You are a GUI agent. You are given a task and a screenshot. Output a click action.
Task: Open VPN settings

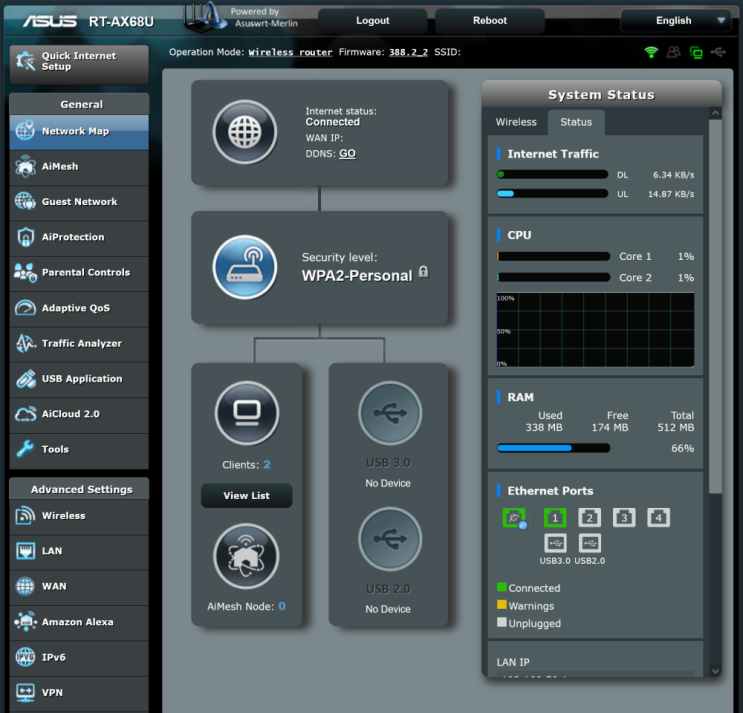point(79,693)
